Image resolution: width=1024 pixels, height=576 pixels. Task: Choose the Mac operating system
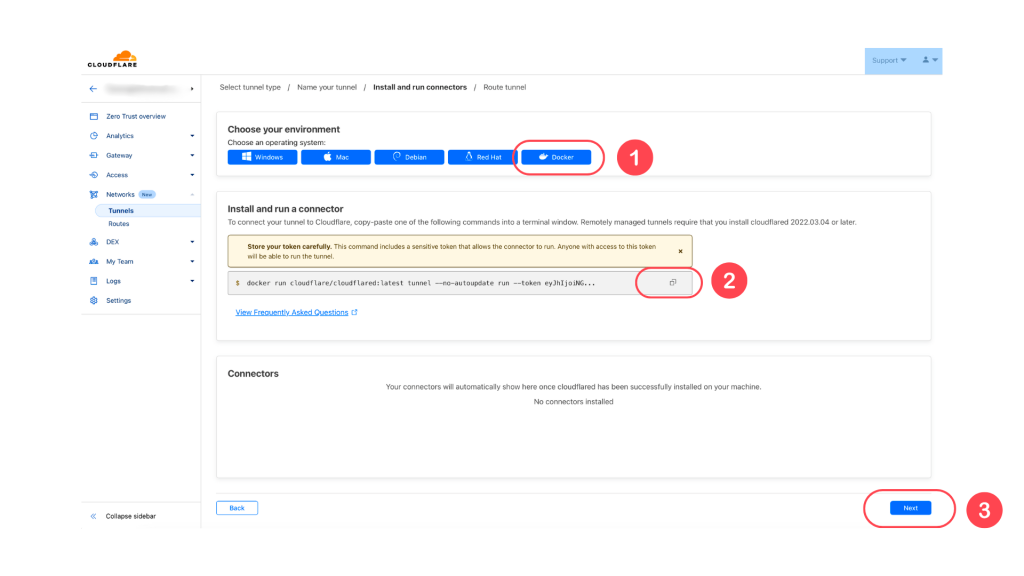click(x=336, y=157)
